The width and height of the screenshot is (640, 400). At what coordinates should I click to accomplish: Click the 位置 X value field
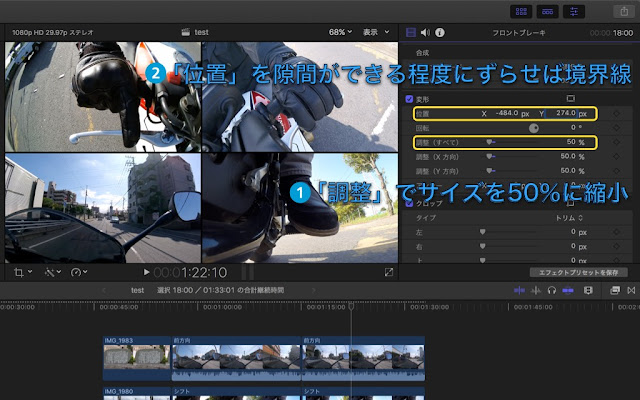click(x=506, y=113)
